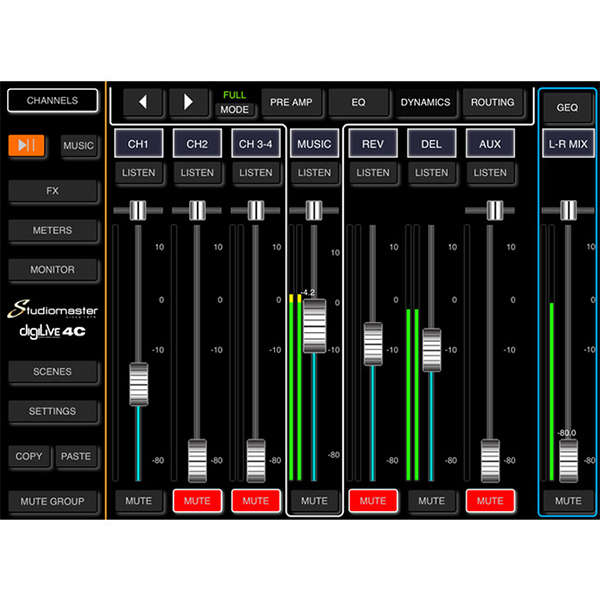Viewport: 600px width, 600px height.
Task: Select the MUSIC channel strip label
Action: [x=314, y=144]
